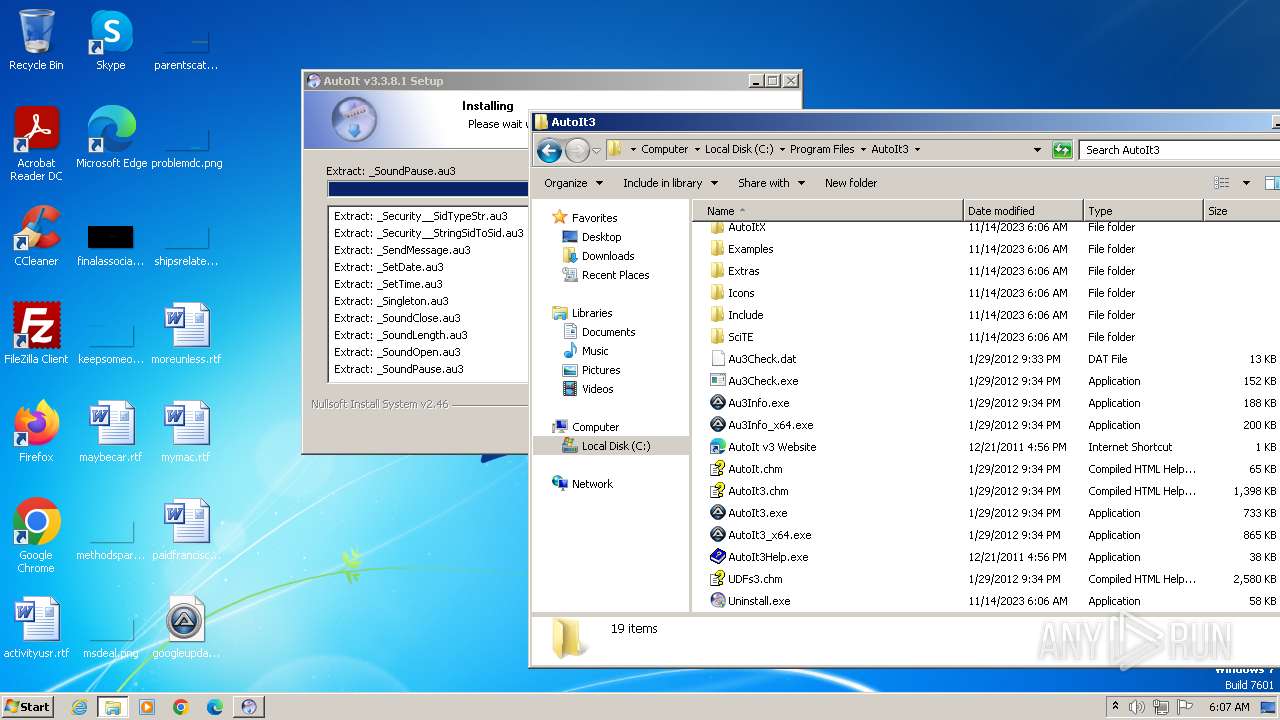Sort by Name column header
The width and height of the screenshot is (1280, 720).
click(x=828, y=211)
